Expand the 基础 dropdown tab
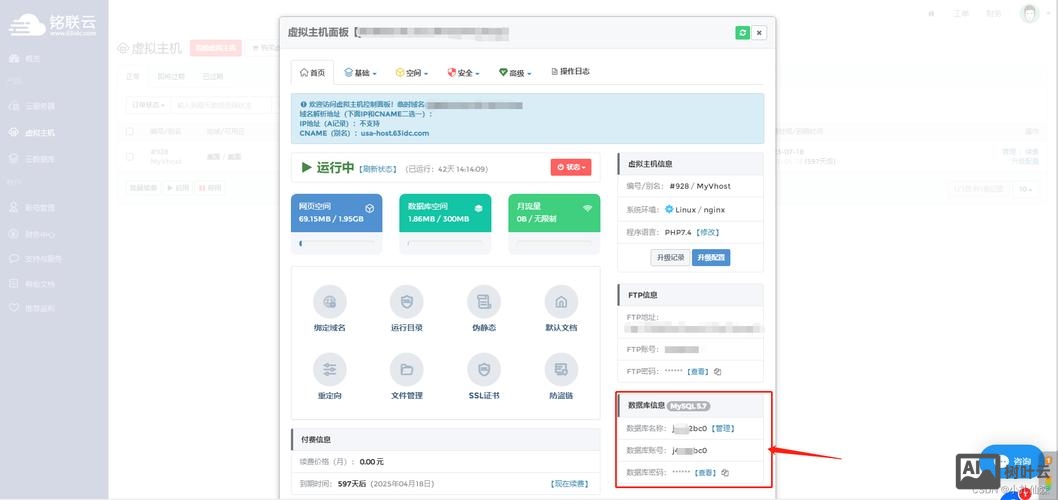The height and width of the screenshot is (500, 1058). tap(360, 72)
